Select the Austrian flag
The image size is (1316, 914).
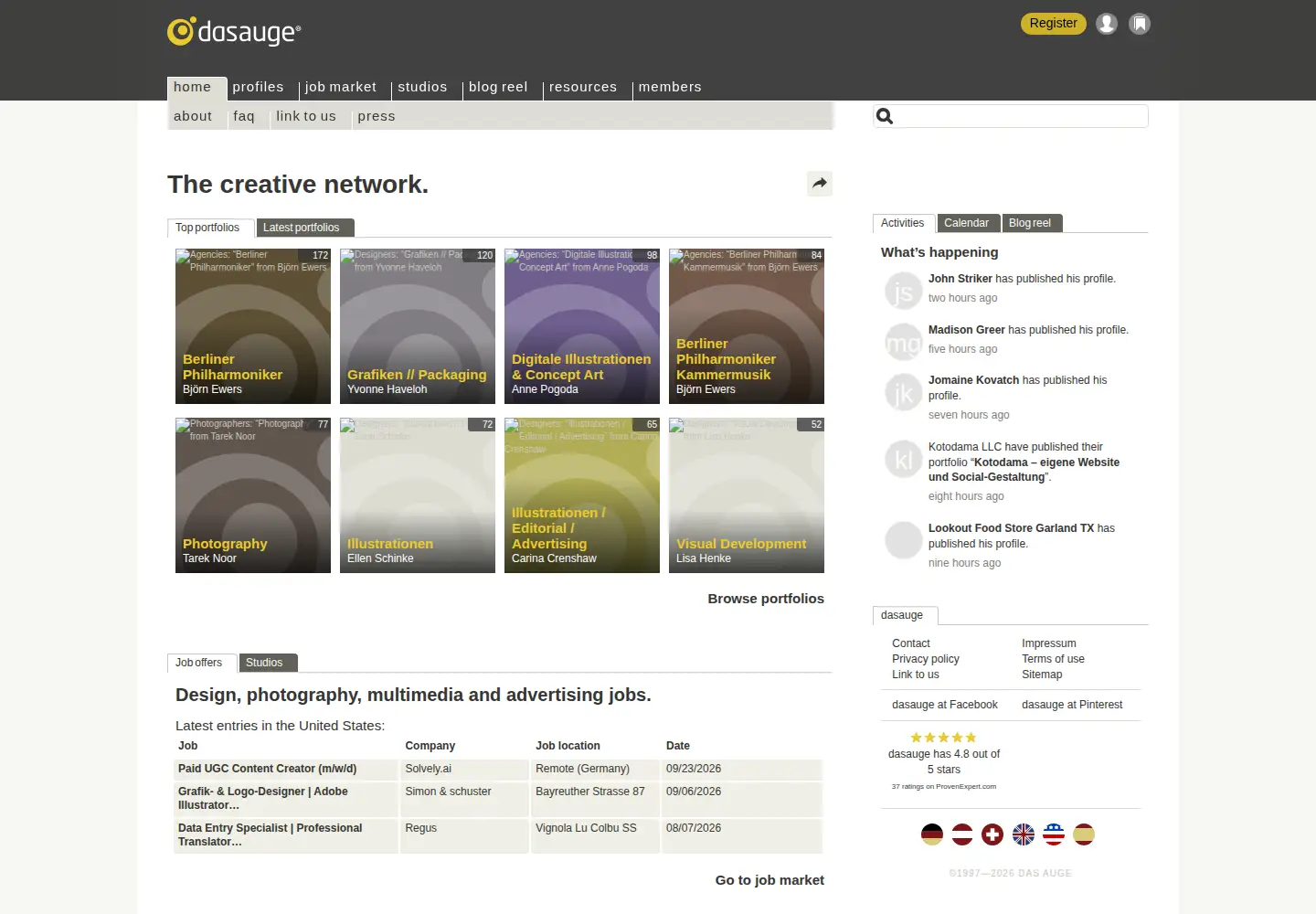coord(962,834)
